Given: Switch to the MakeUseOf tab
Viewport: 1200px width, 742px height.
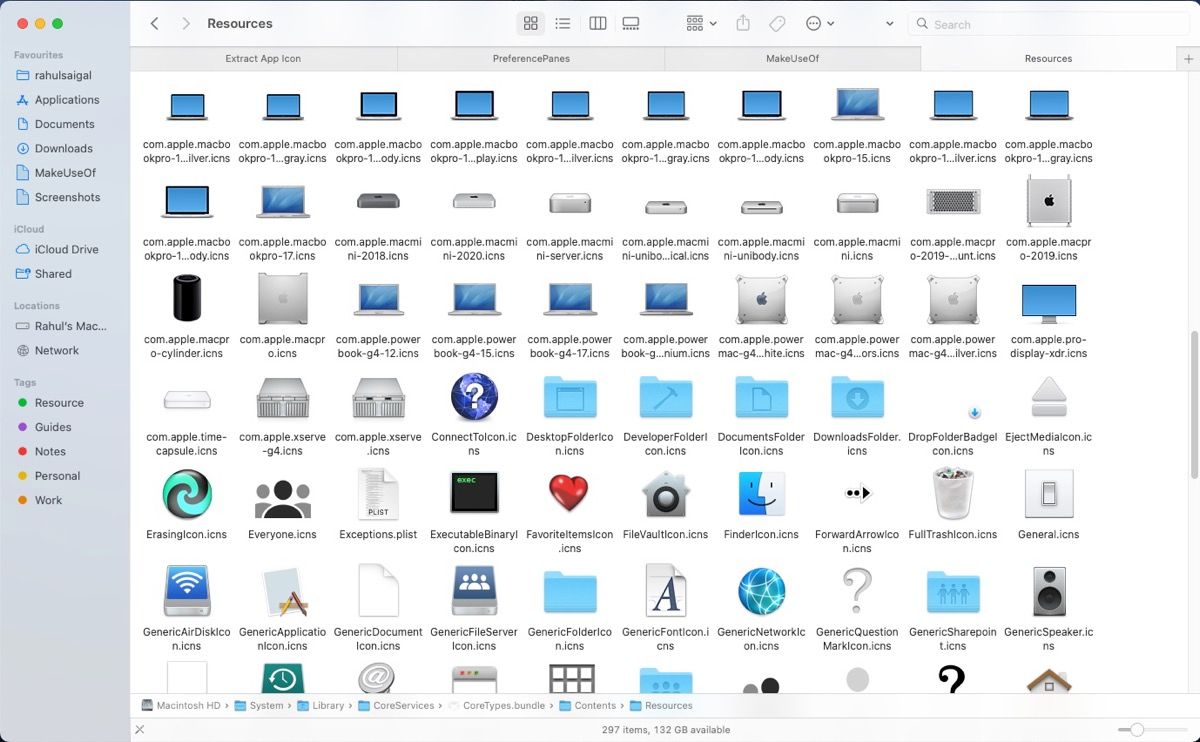Looking at the screenshot, I should pos(792,58).
